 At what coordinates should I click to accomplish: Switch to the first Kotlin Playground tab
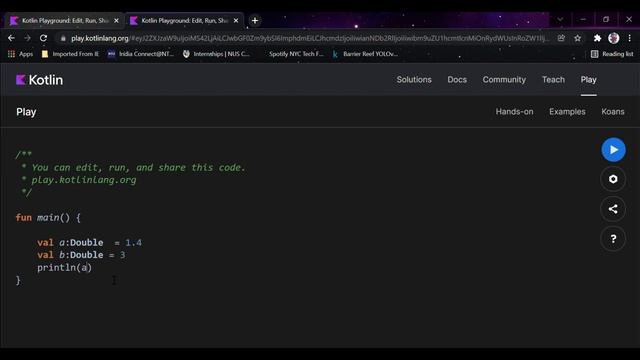(64, 20)
